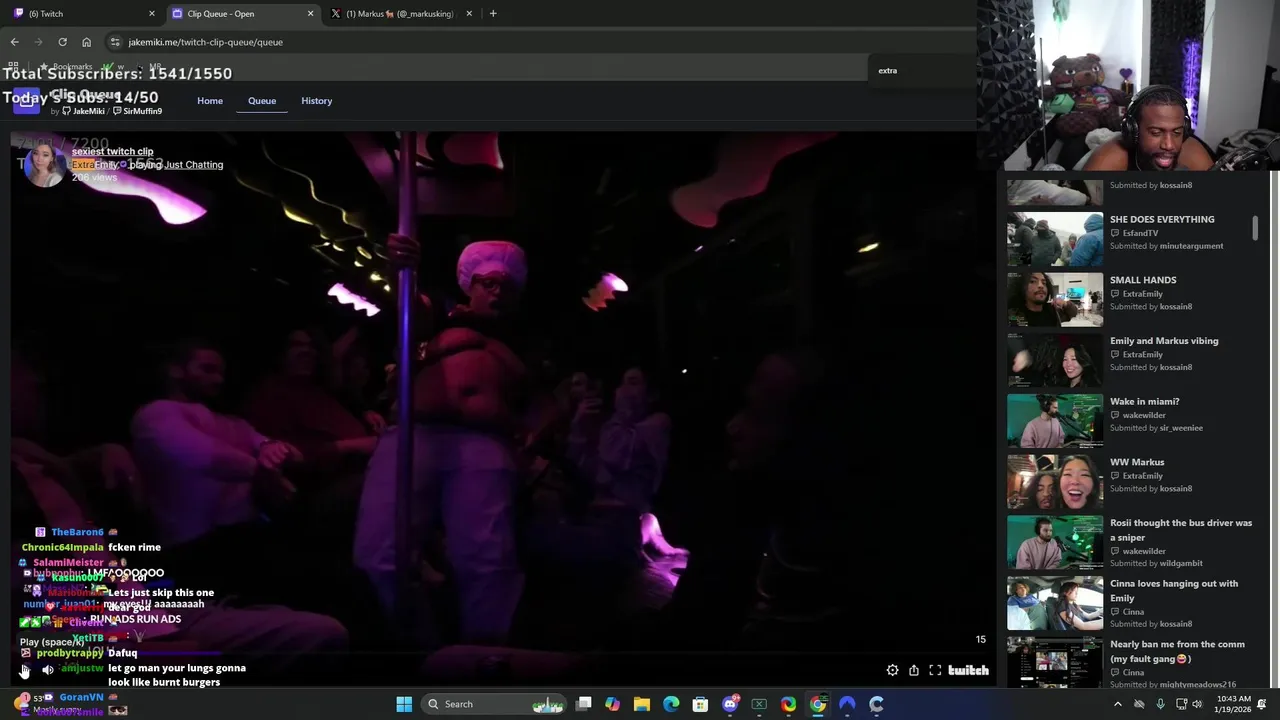
Task: Select Rosii thought the bus driver clip
Action: tap(1181, 530)
